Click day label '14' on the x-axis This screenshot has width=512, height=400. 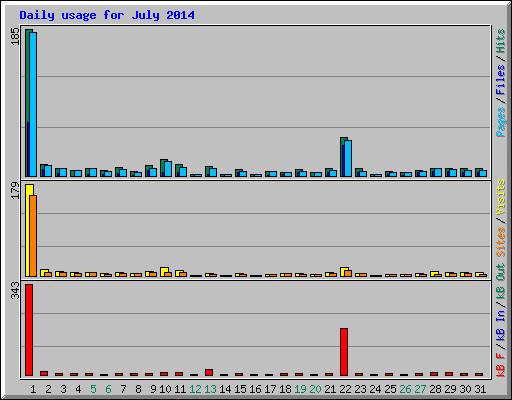tap(225, 389)
